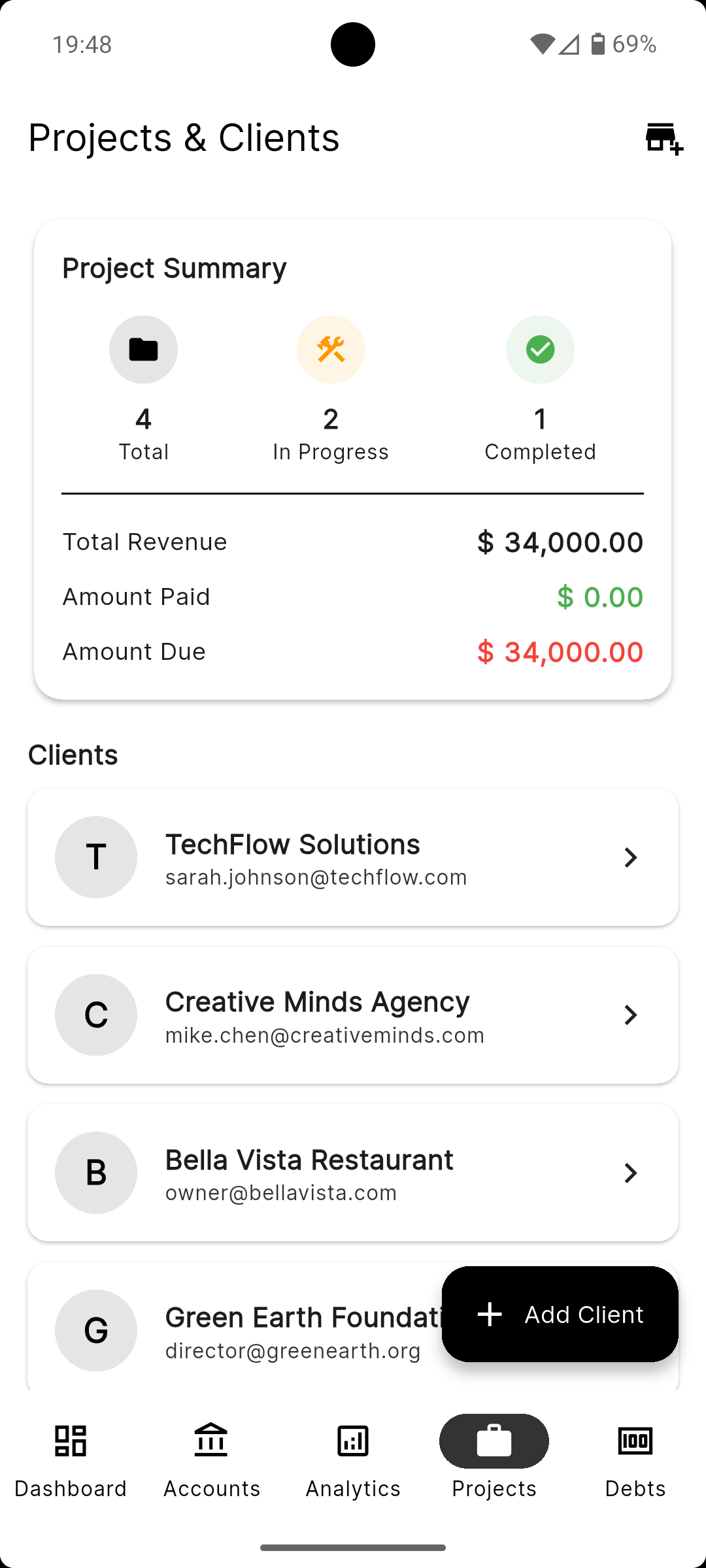Select the Projects briefcase icon
The width and height of the screenshot is (706, 1568).
click(x=494, y=1441)
